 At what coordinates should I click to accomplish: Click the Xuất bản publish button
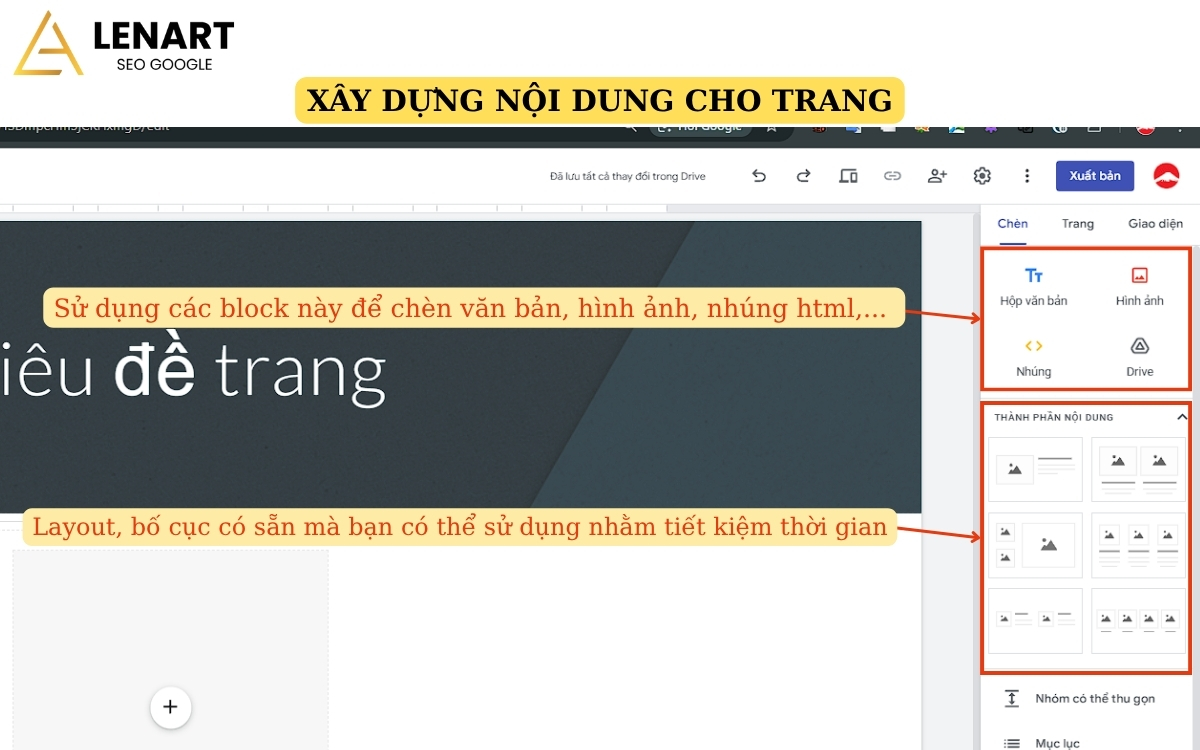tap(1094, 175)
